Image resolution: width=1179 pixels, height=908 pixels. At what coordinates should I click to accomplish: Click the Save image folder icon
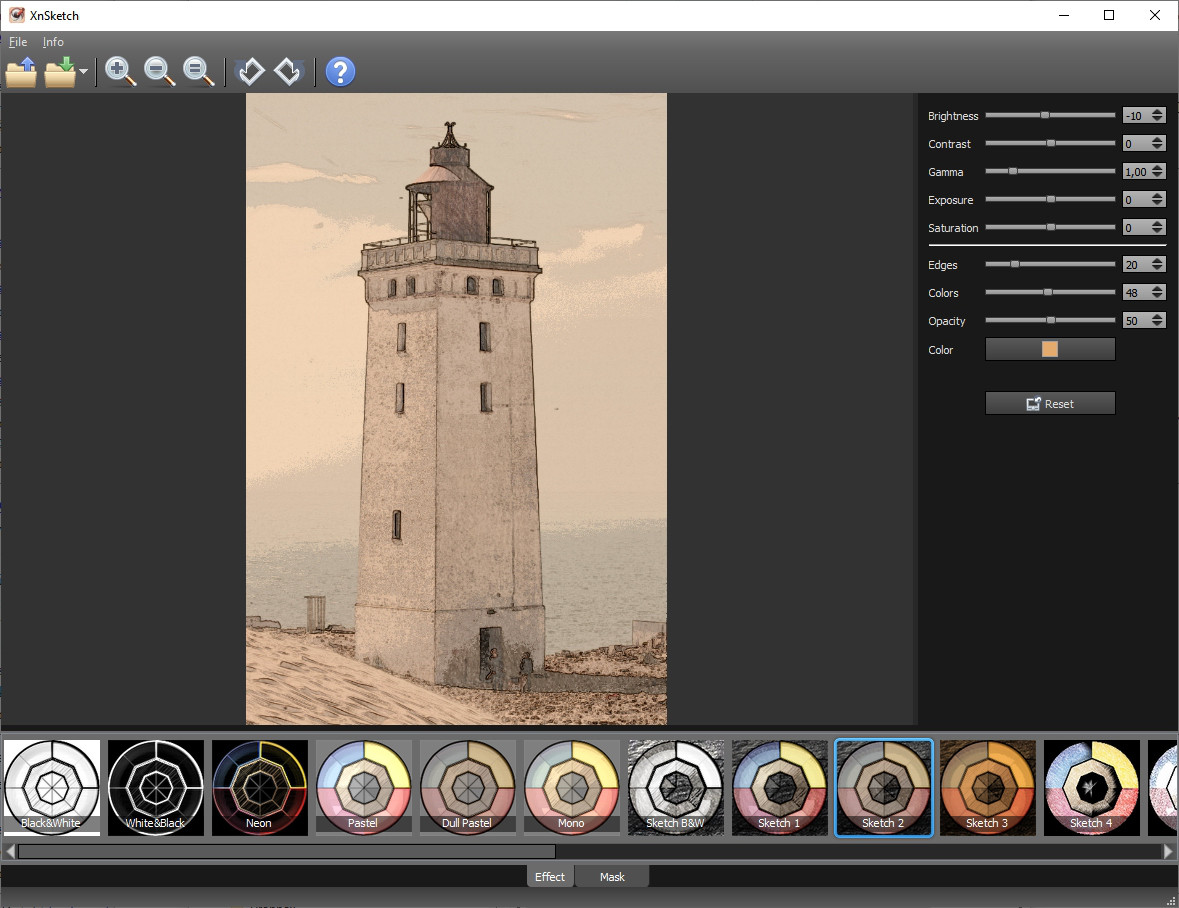[x=60, y=72]
